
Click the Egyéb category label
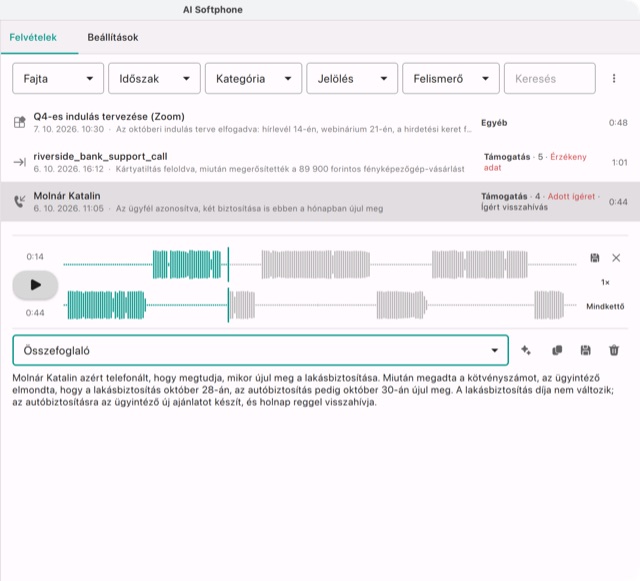point(494,123)
